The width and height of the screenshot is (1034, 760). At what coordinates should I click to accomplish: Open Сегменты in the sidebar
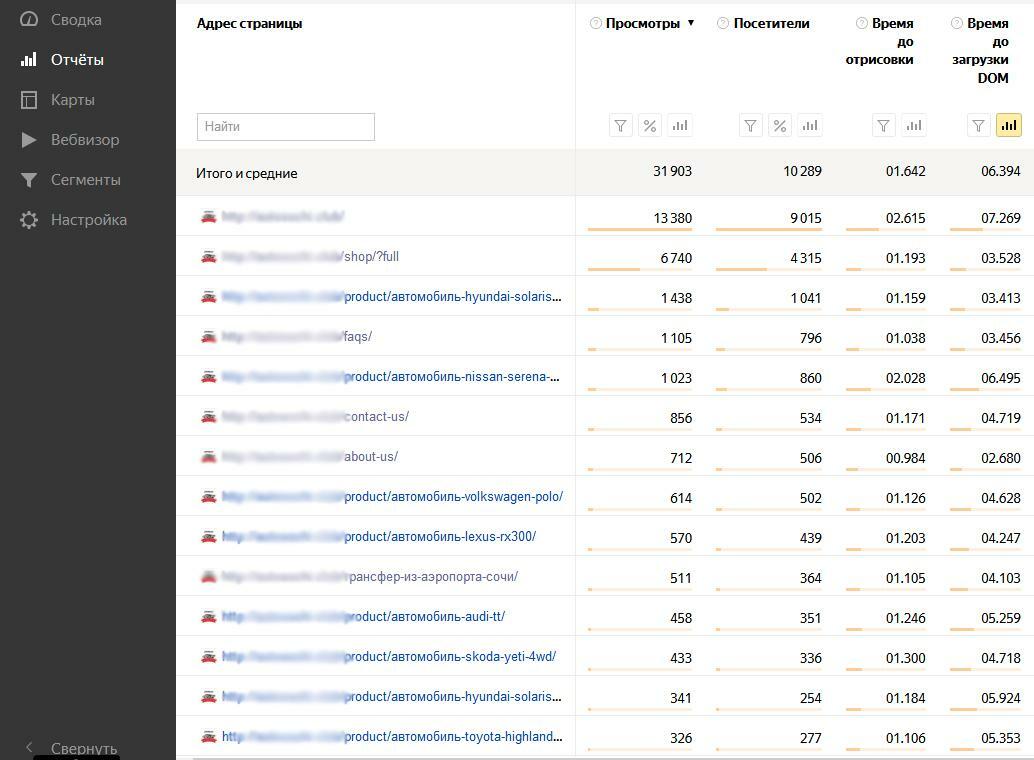85,180
